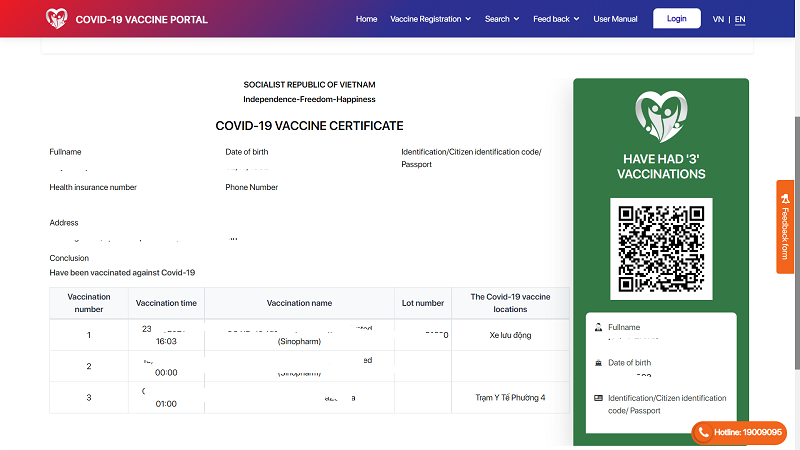Image resolution: width=800 pixels, height=450 pixels.
Task: Open COVID-19 VACCINE PORTAL title link
Action: (x=141, y=19)
